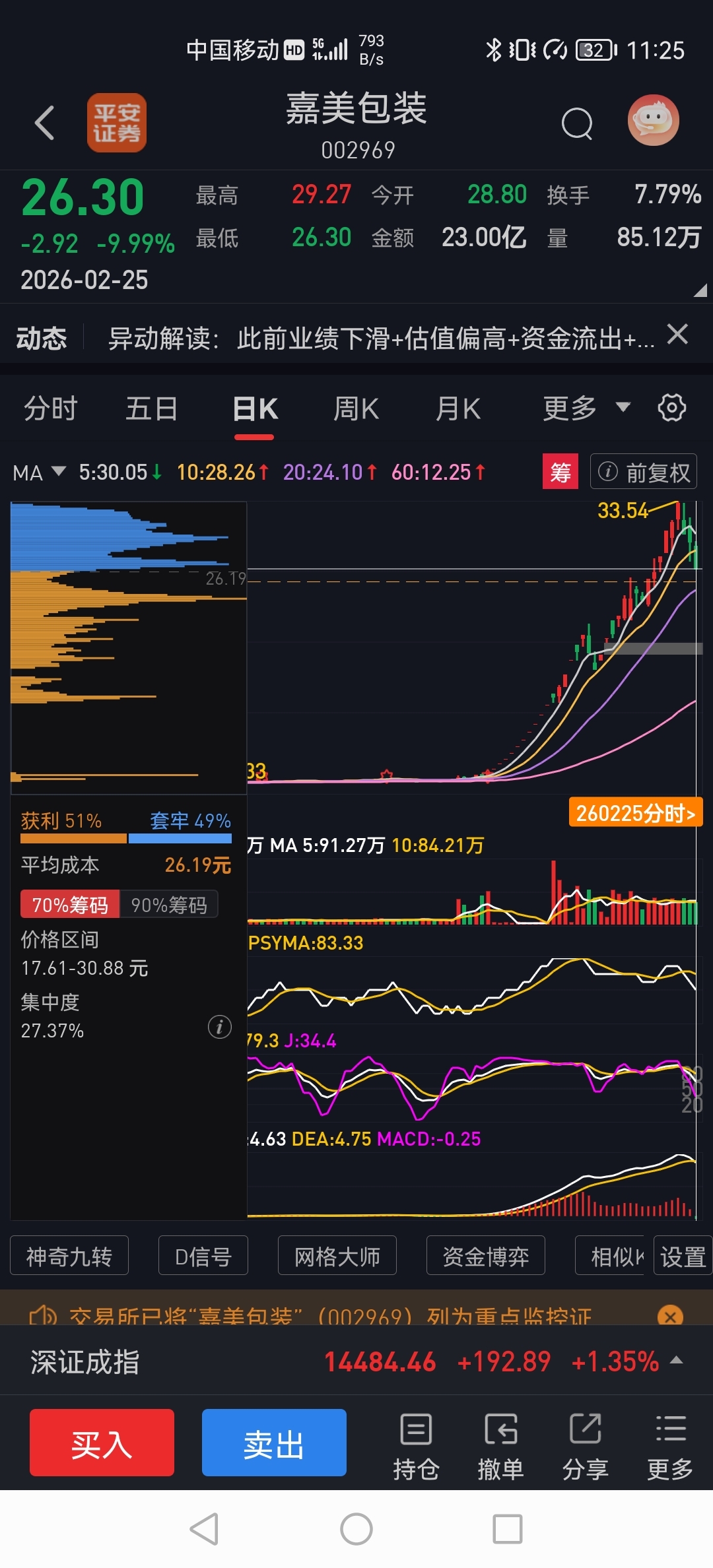Close the 异动解读 news ticker

pyautogui.click(x=677, y=335)
